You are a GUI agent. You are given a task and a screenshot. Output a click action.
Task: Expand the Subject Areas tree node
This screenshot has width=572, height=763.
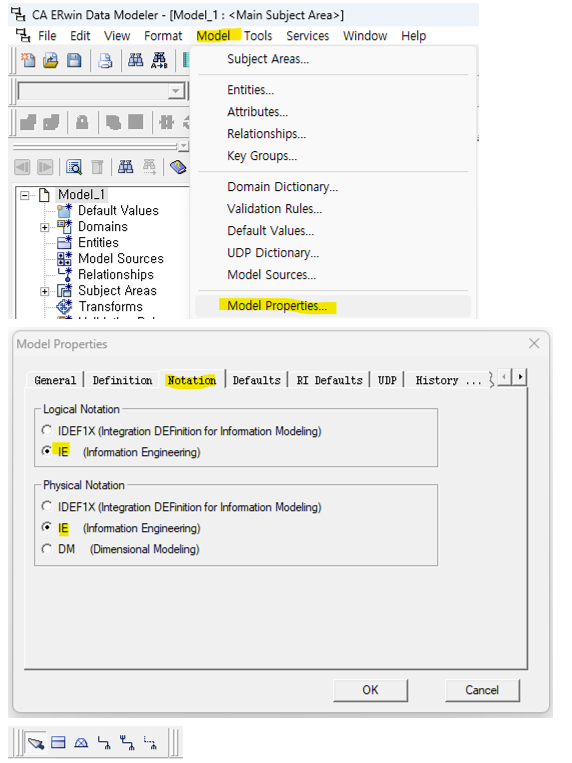coord(44,291)
